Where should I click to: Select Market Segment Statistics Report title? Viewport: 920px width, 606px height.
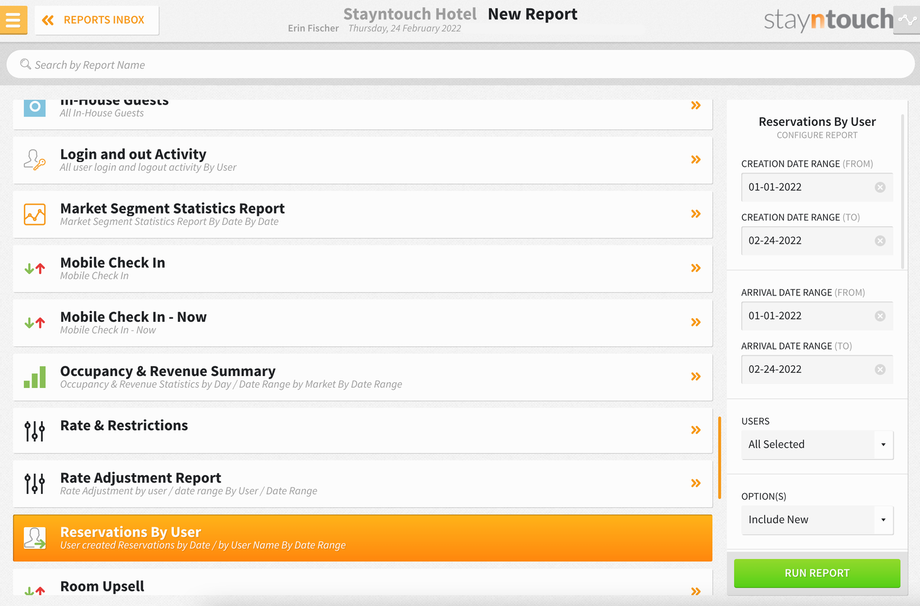click(x=172, y=208)
